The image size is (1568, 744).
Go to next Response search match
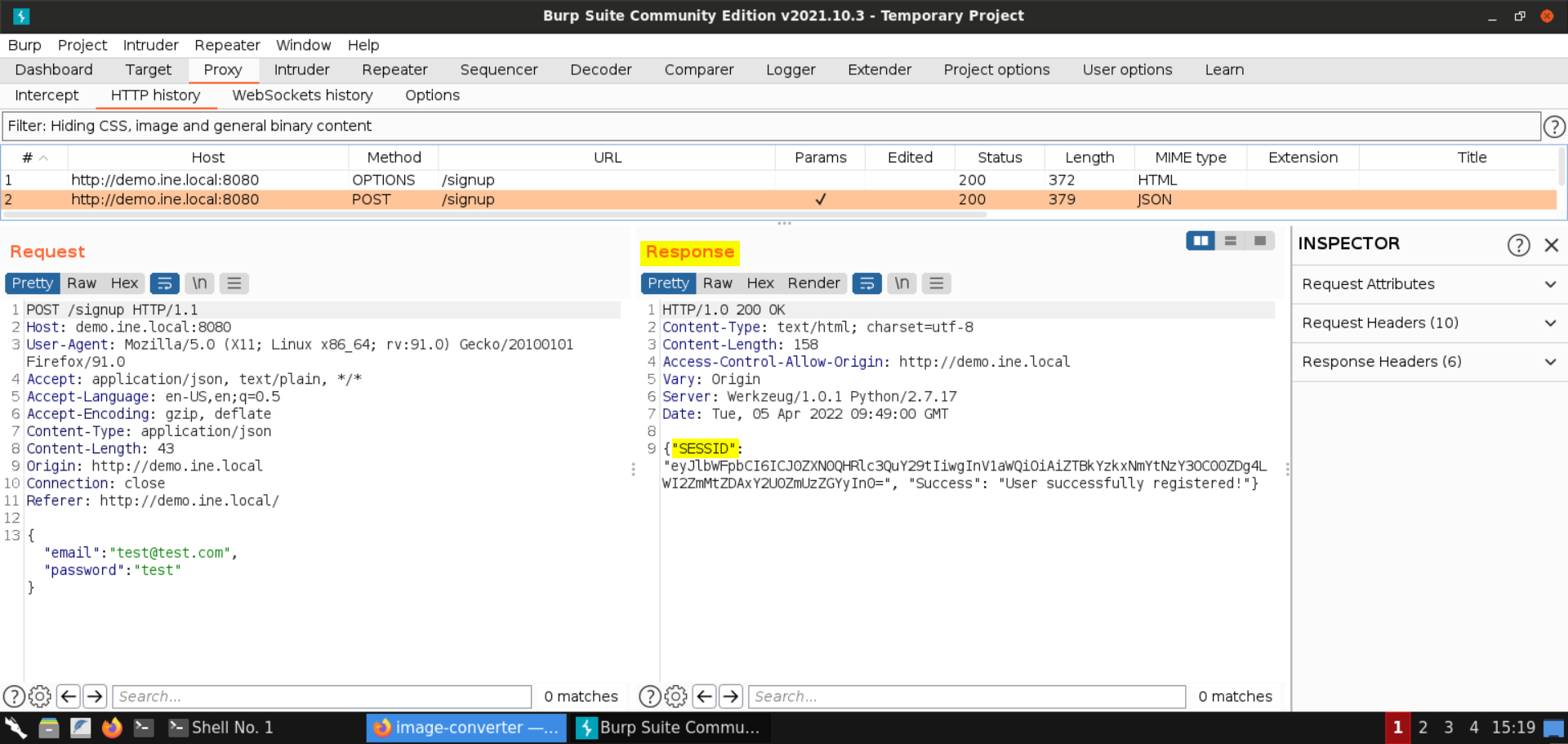click(x=731, y=697)
